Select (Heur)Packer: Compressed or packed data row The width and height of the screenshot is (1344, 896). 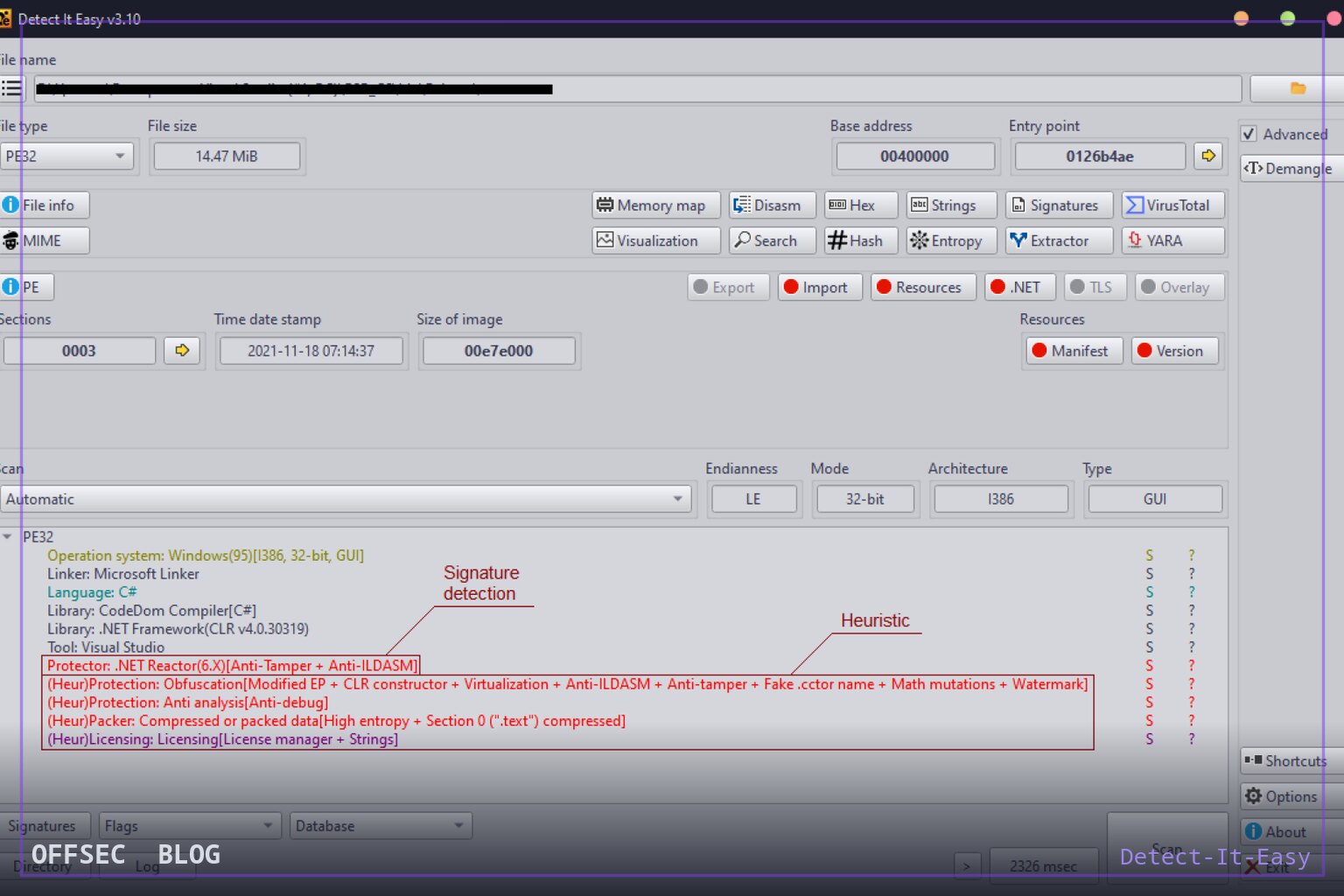coord(337,720)
